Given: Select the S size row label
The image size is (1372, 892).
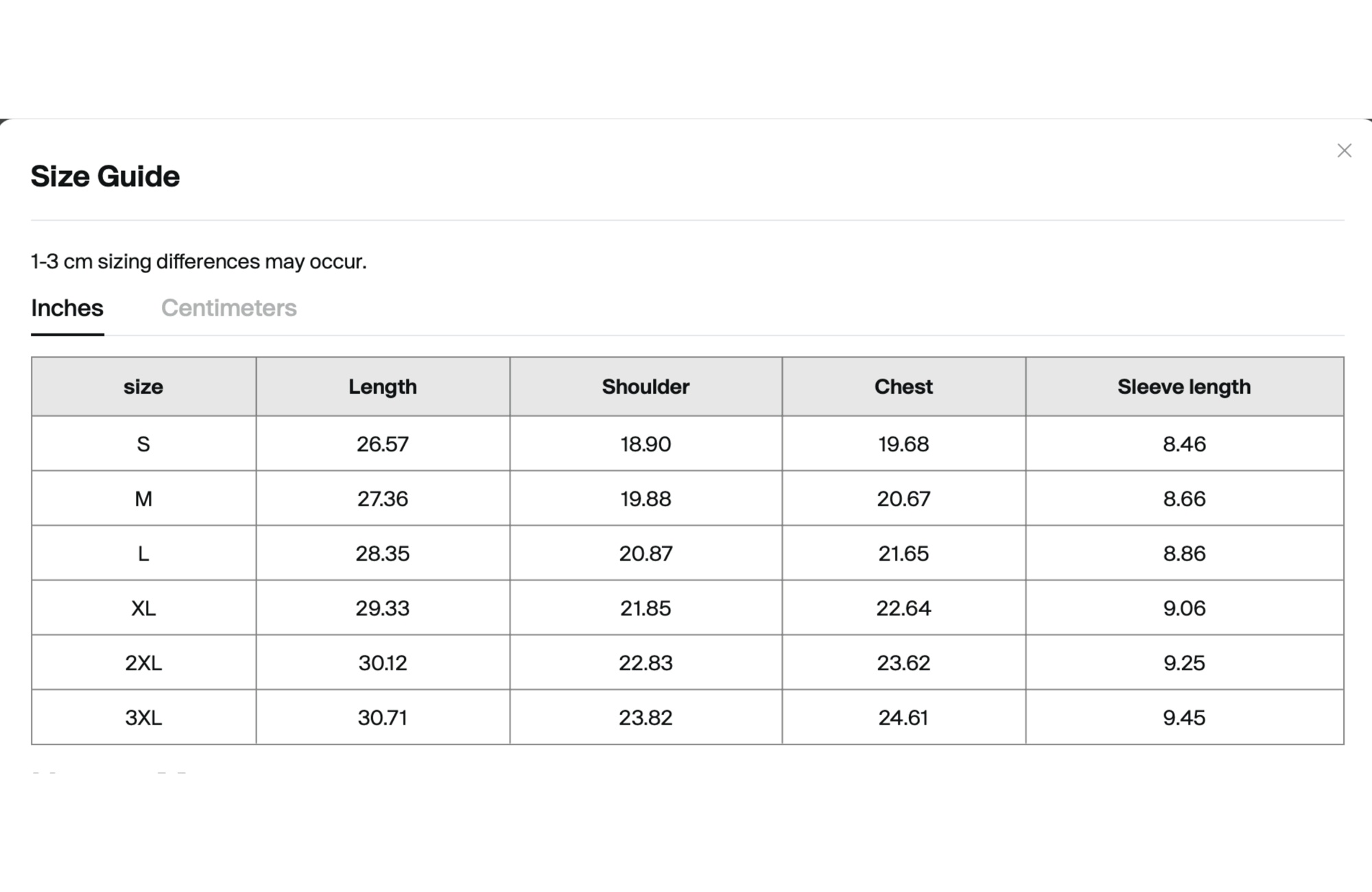Looking at the screenshot, I should pos(143,444).
